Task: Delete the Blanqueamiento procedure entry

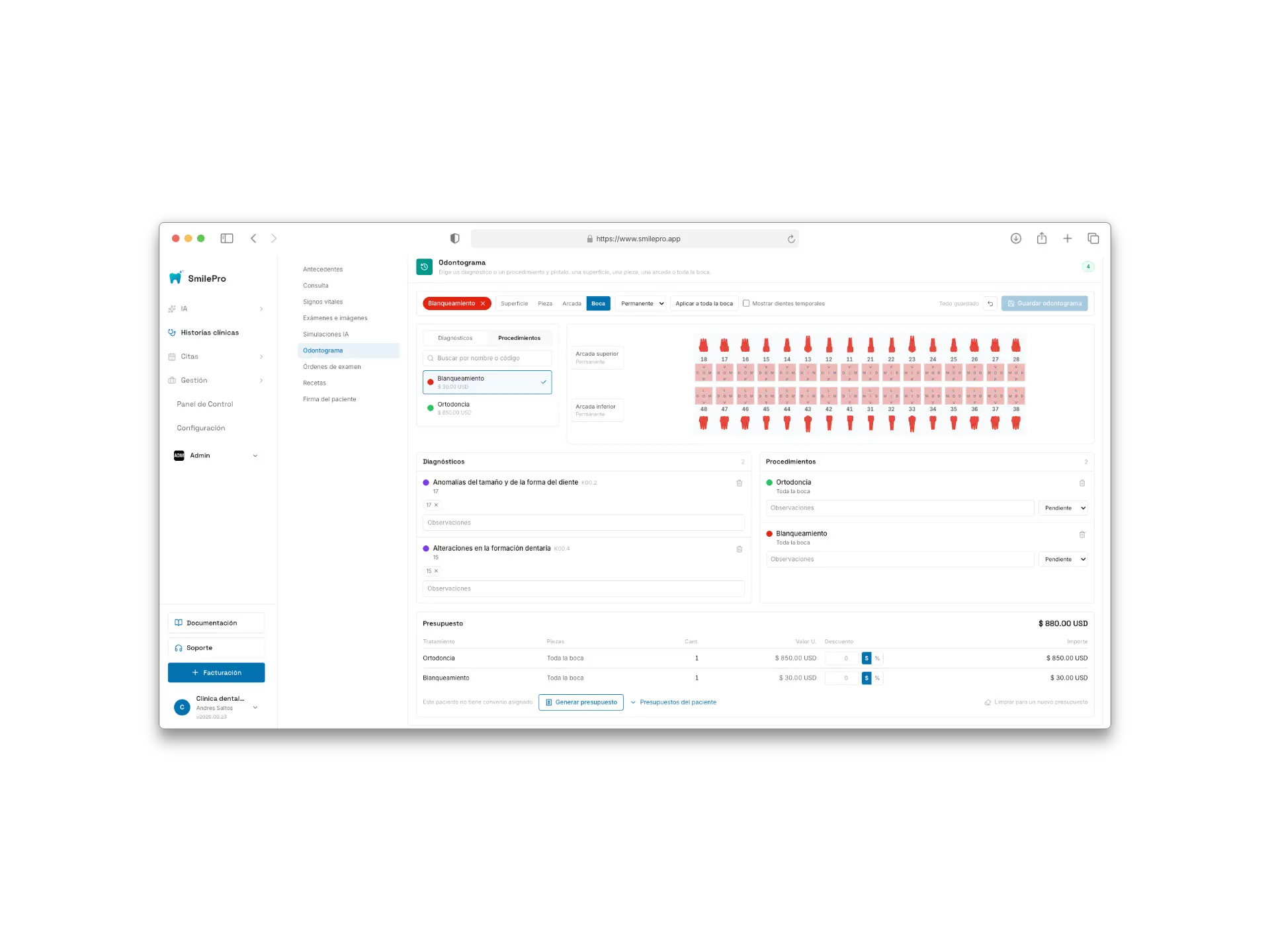Action: coord(1082,534)
